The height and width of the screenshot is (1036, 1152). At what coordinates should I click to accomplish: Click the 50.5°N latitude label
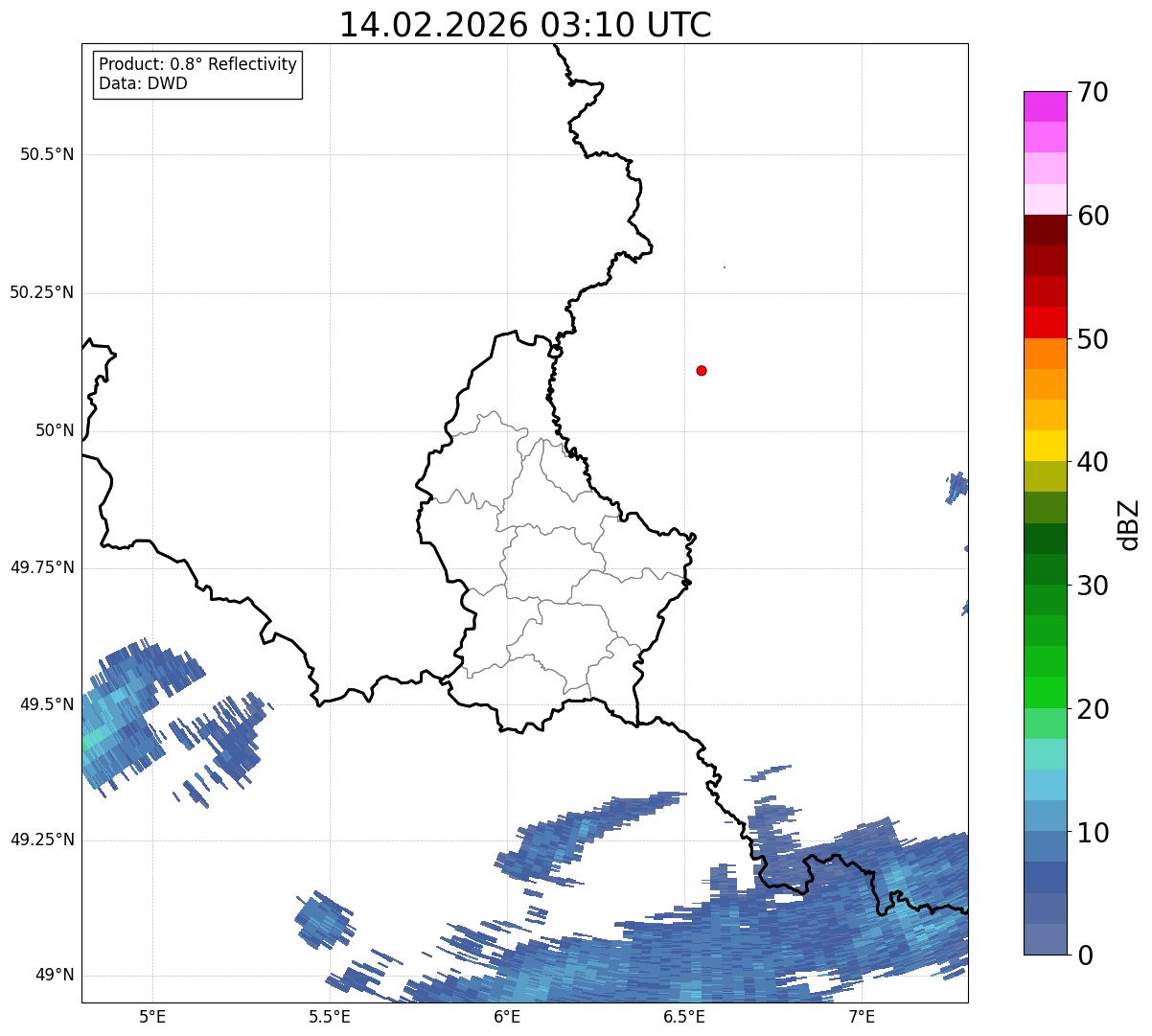point(47,154)
